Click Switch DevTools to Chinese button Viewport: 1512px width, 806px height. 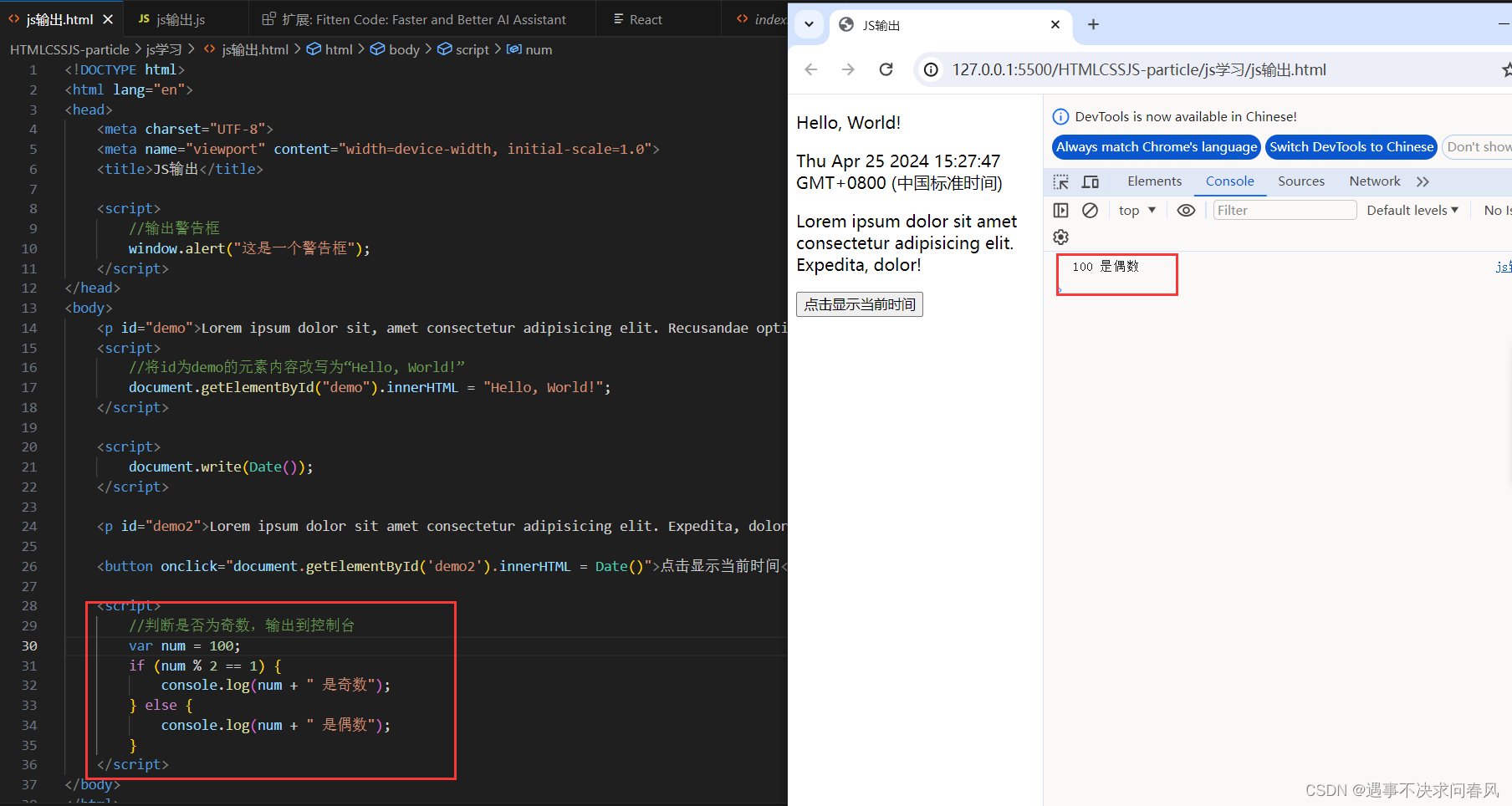pyautogui.click(x=1351, y=147)
